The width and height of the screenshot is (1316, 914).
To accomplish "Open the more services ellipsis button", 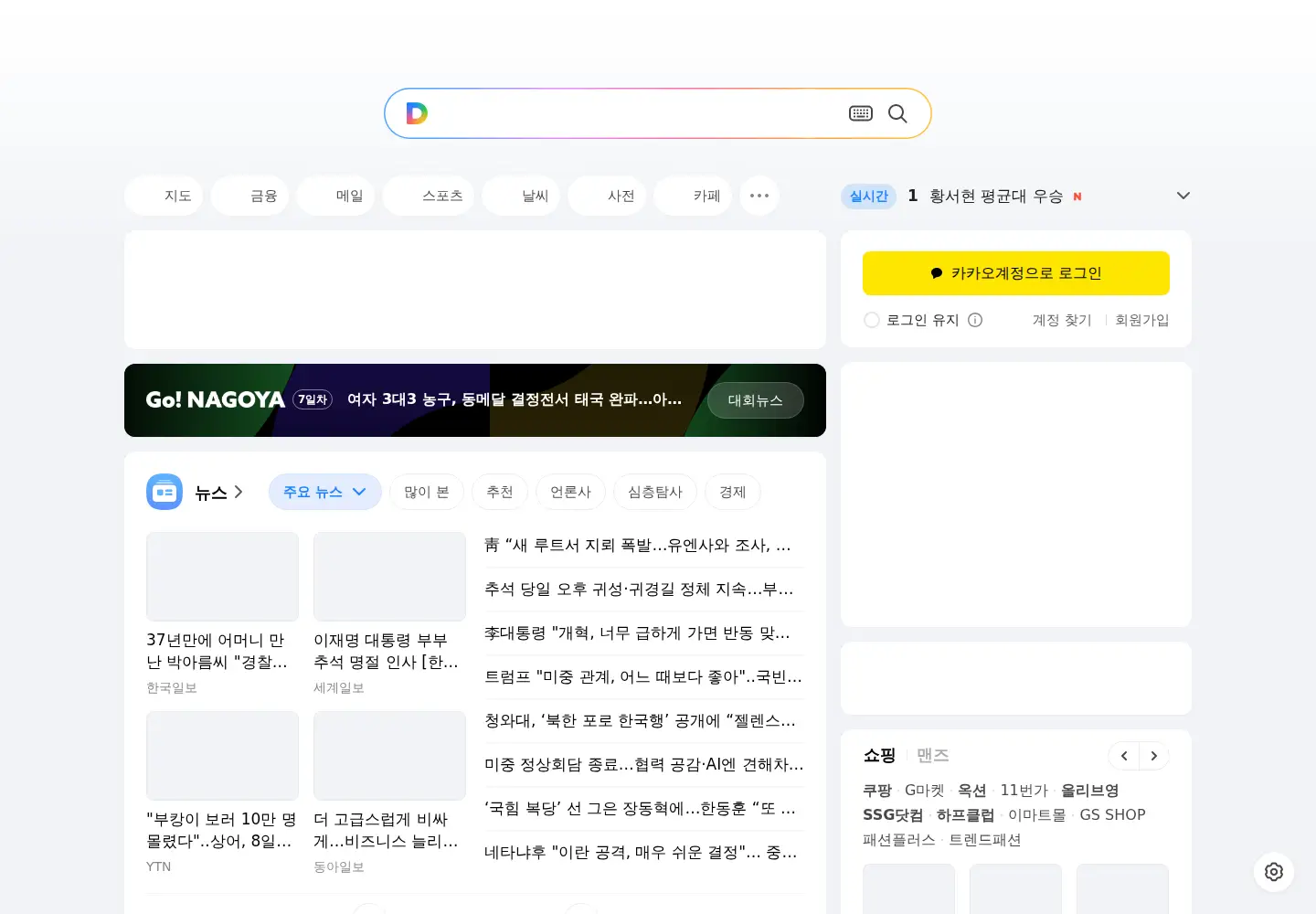I will point(759,196).
